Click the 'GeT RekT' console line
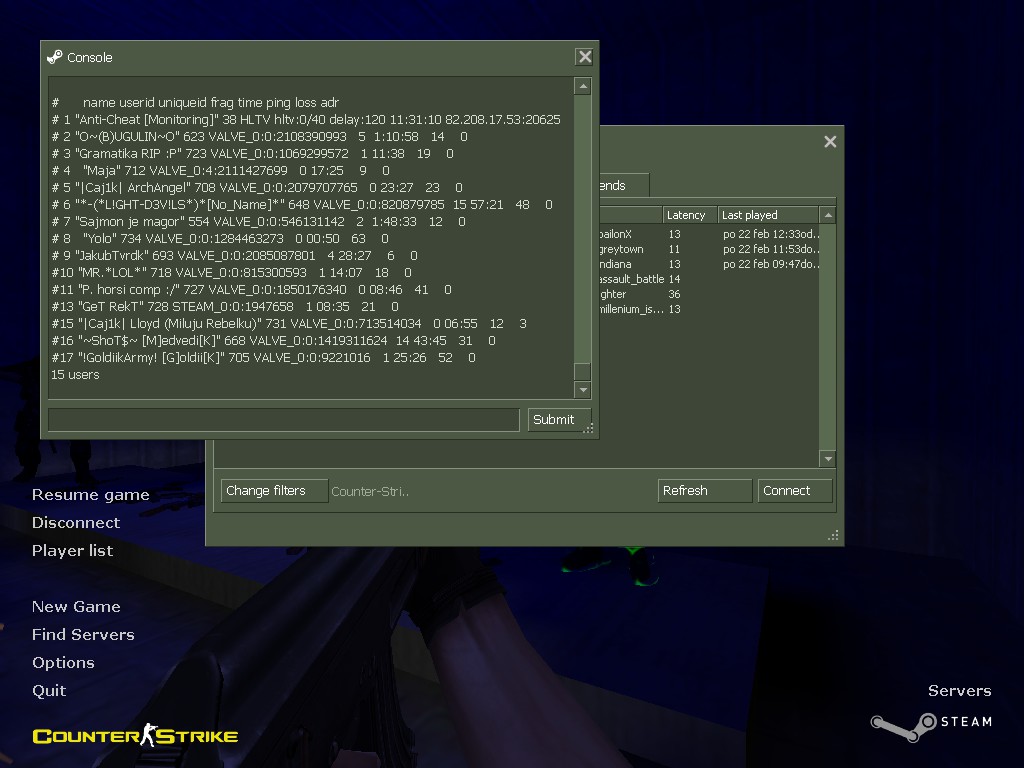1024x768 pixels. [225, 306]
